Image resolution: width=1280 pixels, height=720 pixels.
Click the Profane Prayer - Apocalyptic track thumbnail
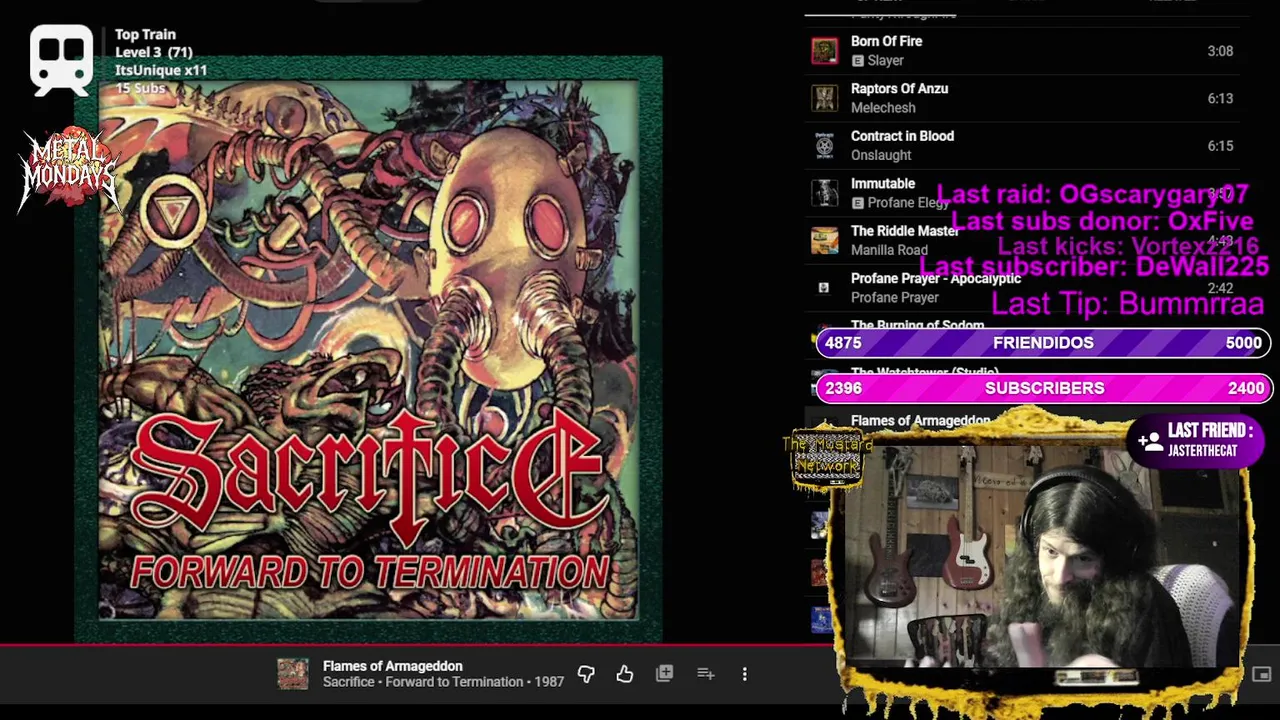[824, 288]
